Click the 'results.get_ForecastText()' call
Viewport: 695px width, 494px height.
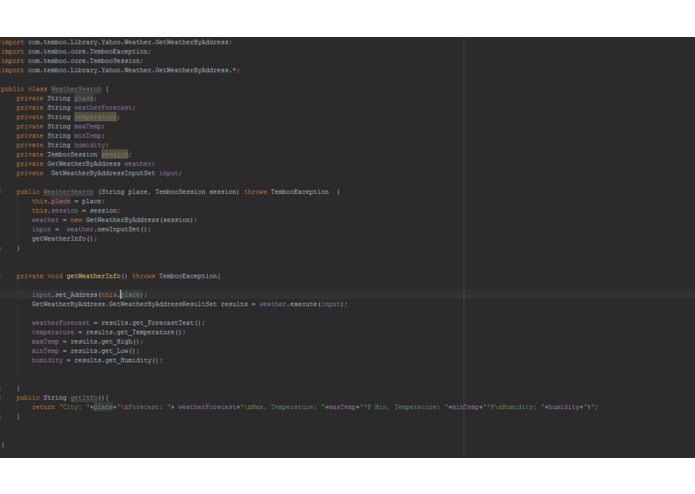tap(152, 323)
